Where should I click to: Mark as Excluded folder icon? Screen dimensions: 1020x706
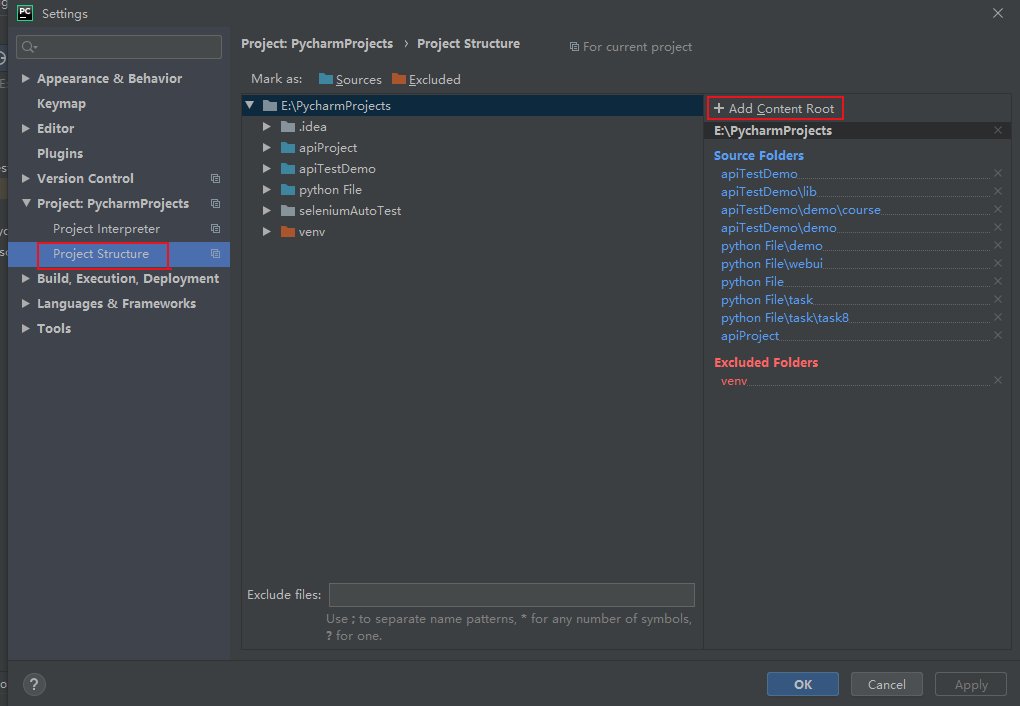pos(399,80)
